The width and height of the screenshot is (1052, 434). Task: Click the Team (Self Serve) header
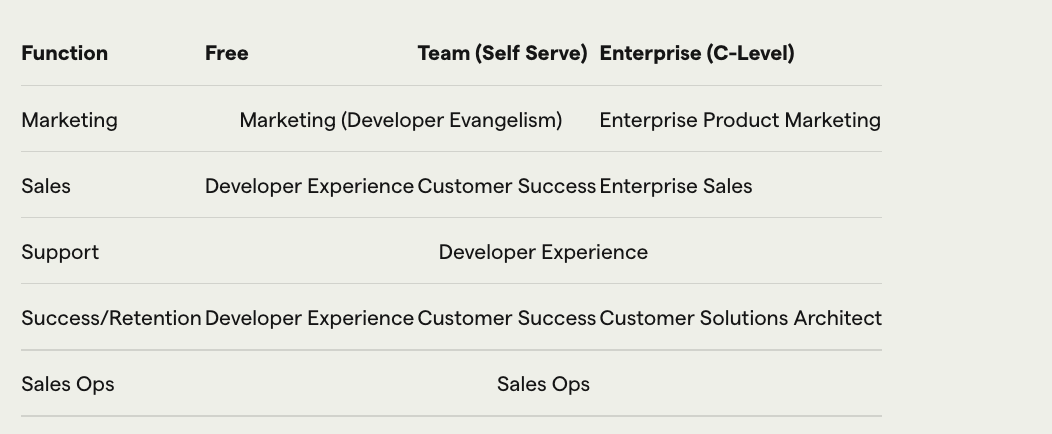click(502, 53)
